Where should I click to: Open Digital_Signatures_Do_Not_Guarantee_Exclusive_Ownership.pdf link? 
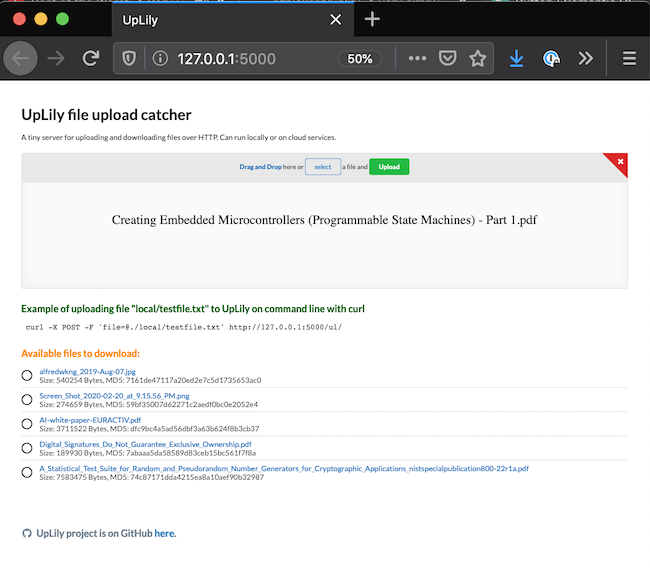click(146, 444)
